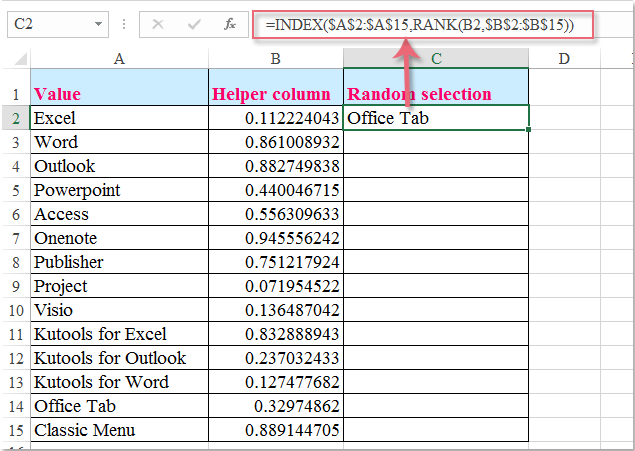Select empty cell C3 beside Word row

[x=436, y=142]
